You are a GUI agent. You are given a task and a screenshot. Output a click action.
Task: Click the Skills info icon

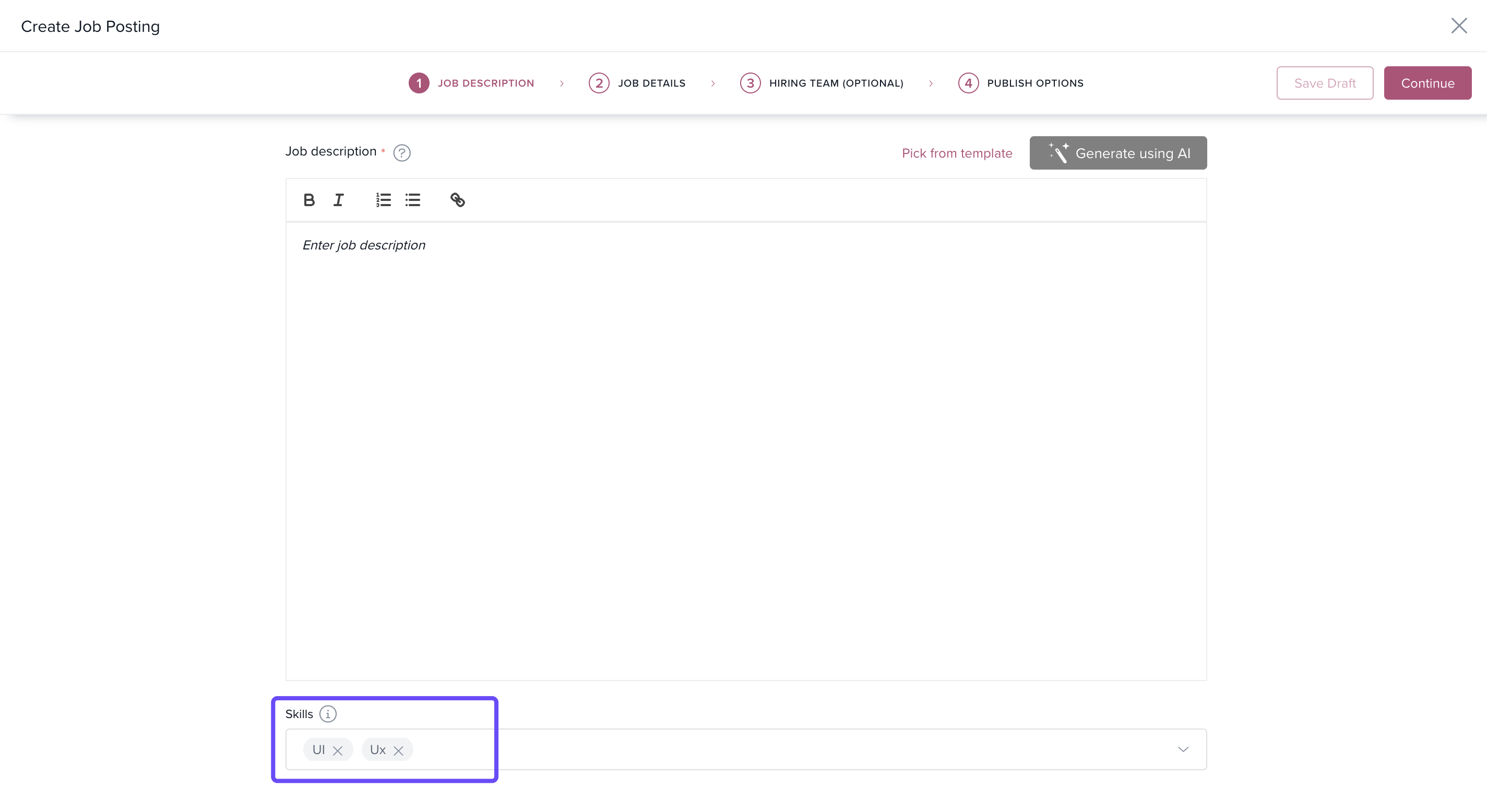[328, 714]
